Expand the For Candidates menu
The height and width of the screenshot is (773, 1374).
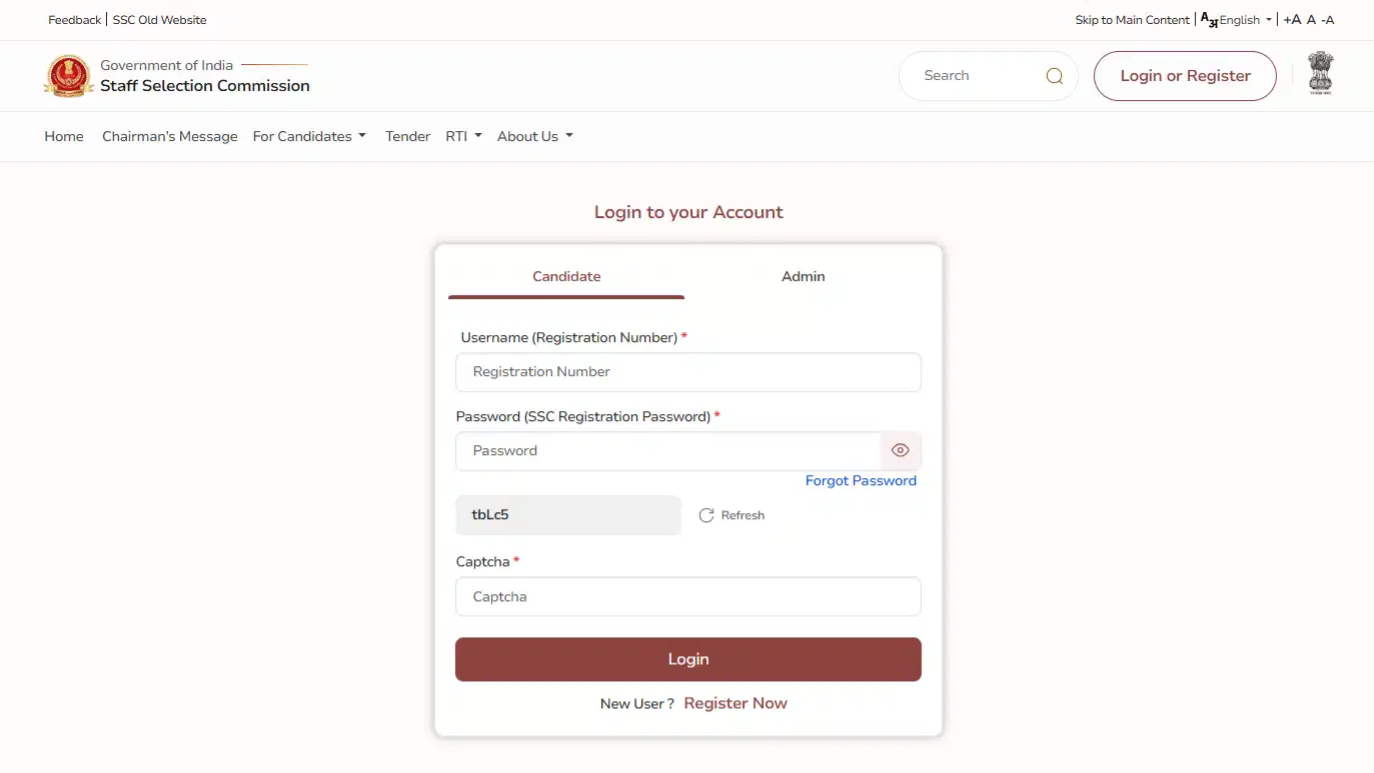click(x=309, y=136)
